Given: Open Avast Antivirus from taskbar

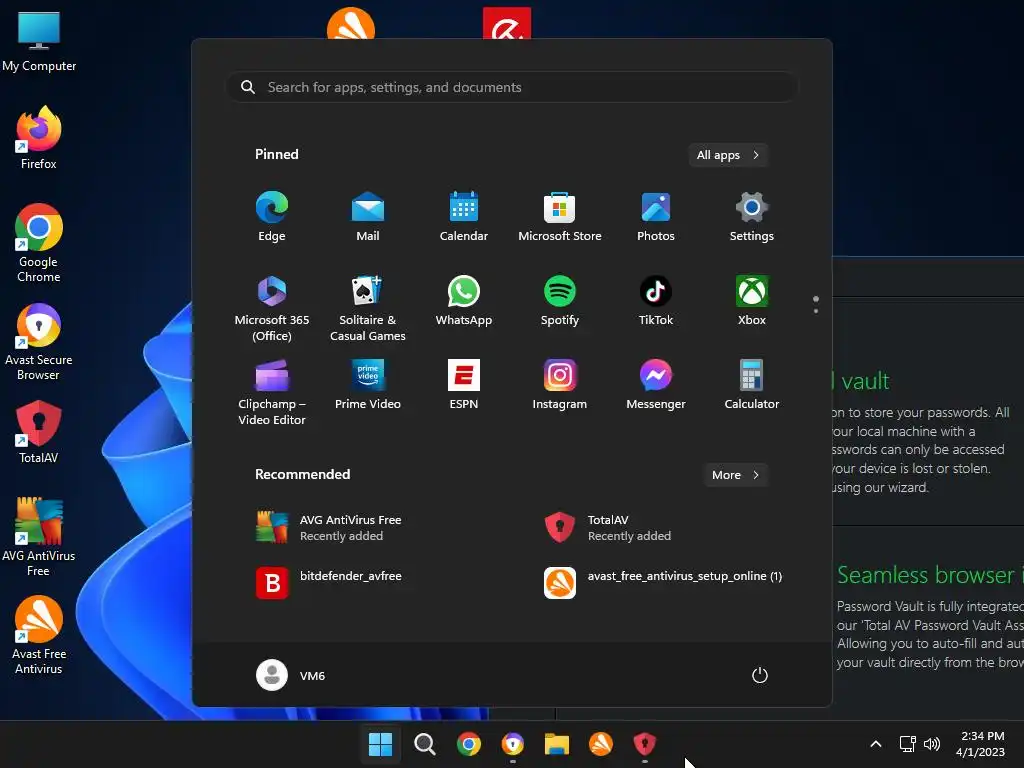Looking at the screenshot, I should coord(601,744).
